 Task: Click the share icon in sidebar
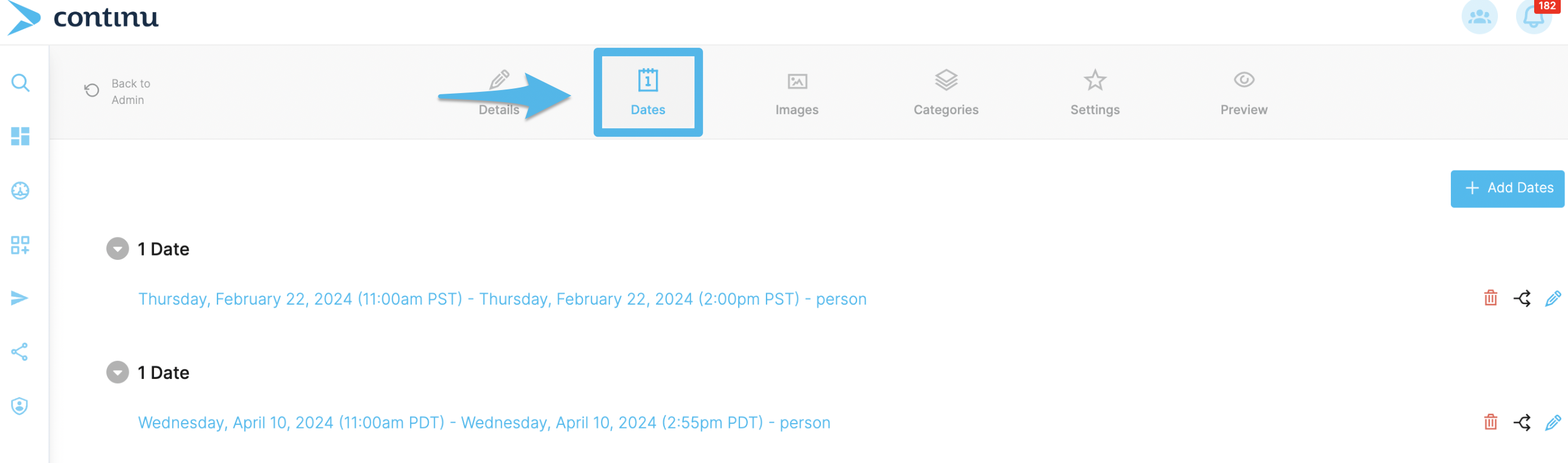[x=20, y=352]
